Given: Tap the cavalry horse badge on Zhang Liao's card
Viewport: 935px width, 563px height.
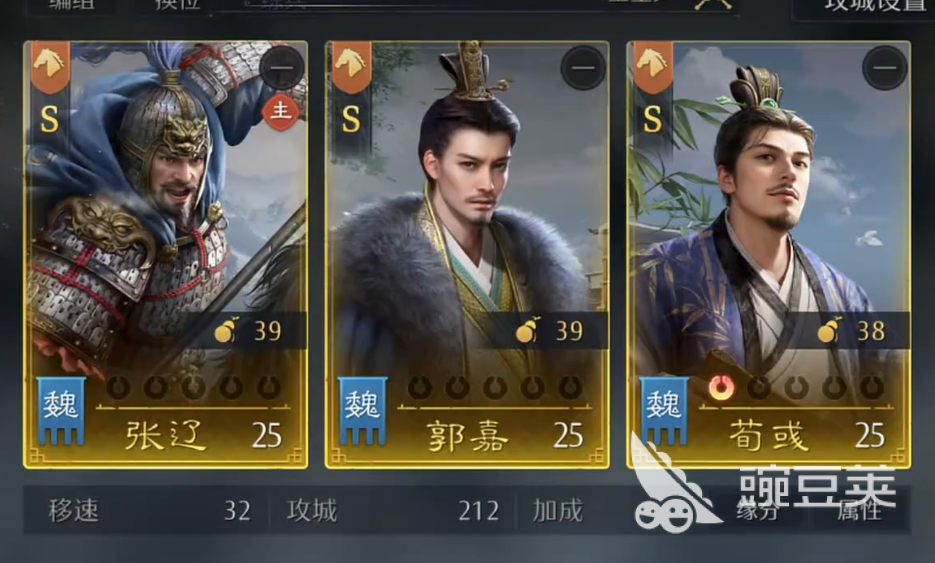Looking at the screenshot, I should (50, 67).
